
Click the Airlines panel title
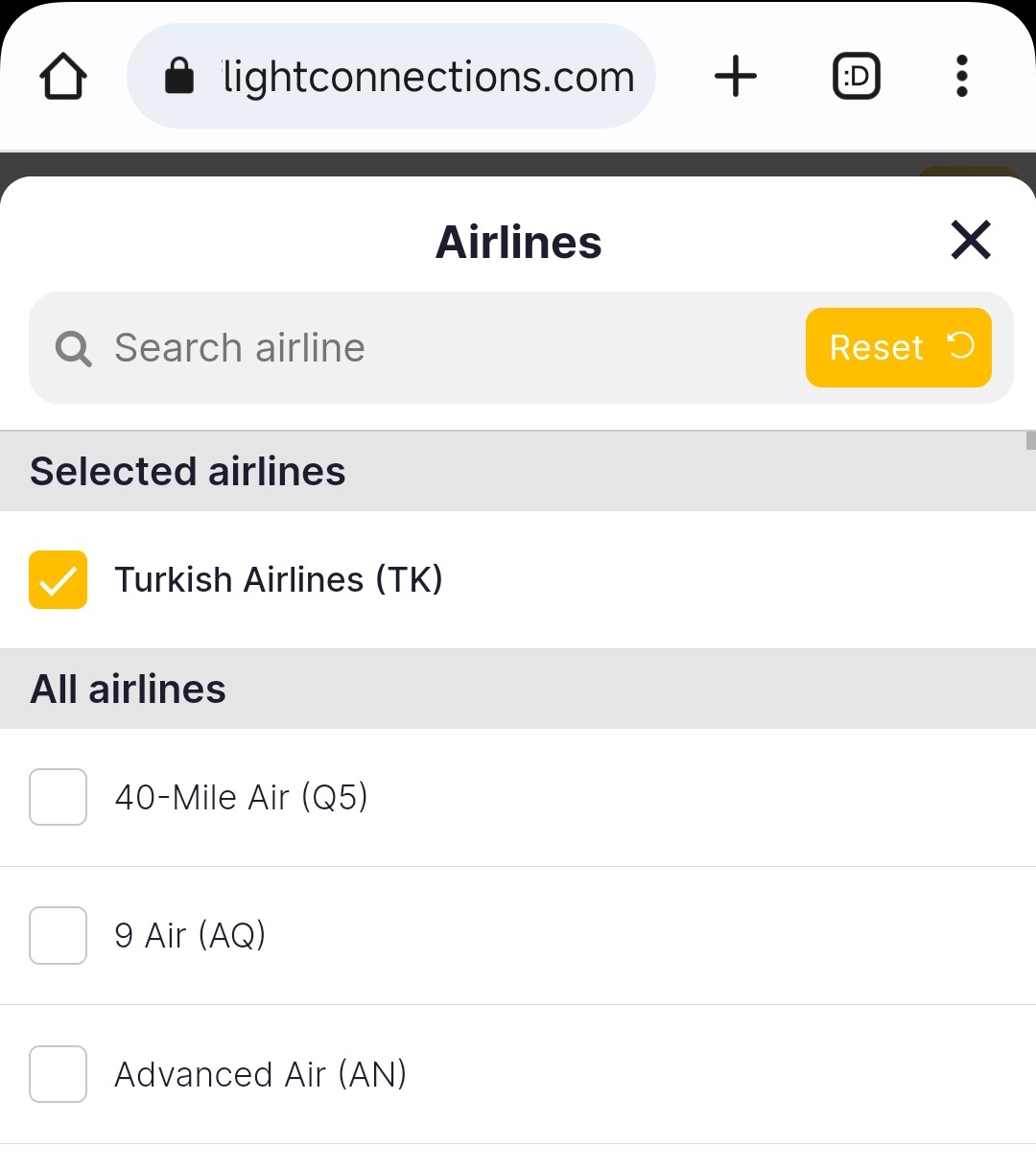(x=518, y=242)
